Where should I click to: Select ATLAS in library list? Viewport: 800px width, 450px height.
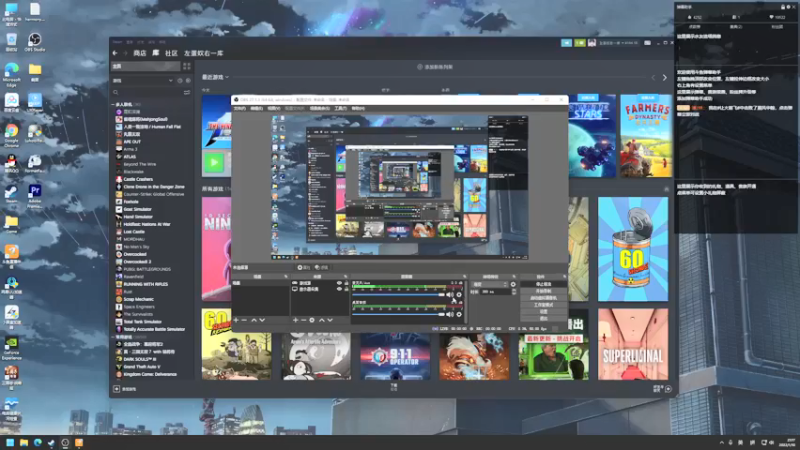pos(126,157)
